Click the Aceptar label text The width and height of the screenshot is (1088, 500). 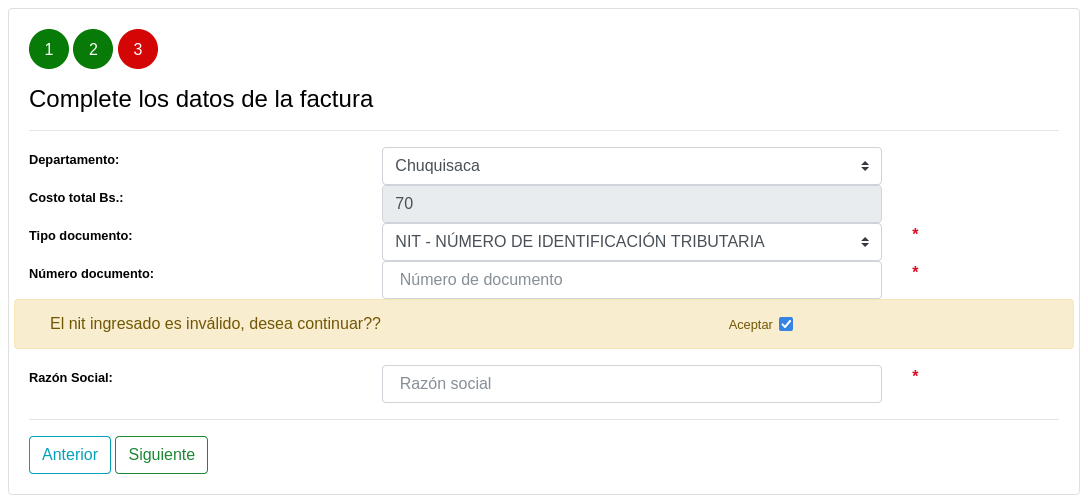click(x=750, y=325)
